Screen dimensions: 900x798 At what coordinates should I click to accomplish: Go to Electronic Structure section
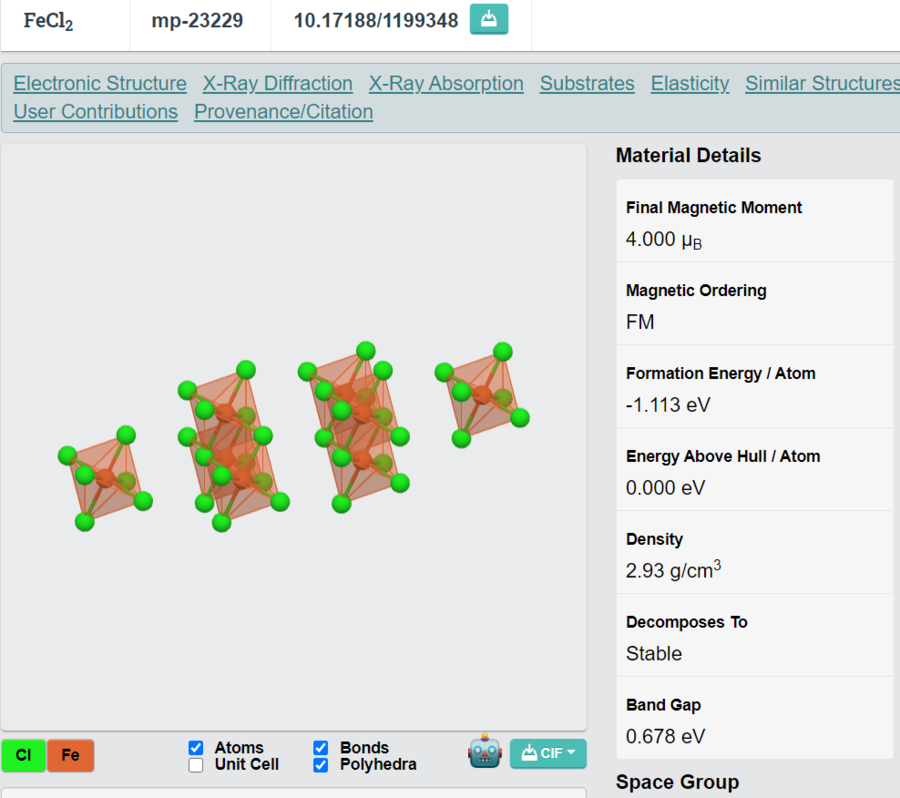[x=100, y=84]
